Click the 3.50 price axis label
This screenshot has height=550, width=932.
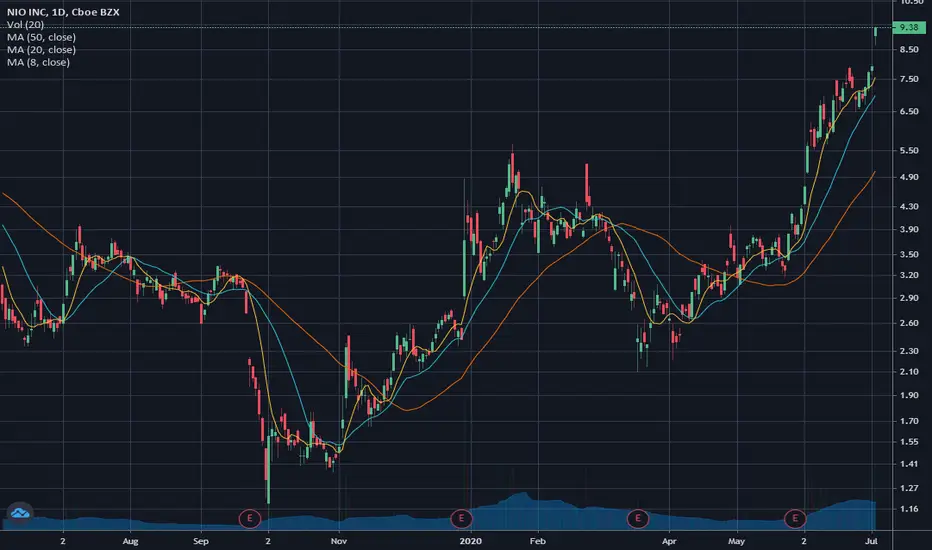(909, 254)
